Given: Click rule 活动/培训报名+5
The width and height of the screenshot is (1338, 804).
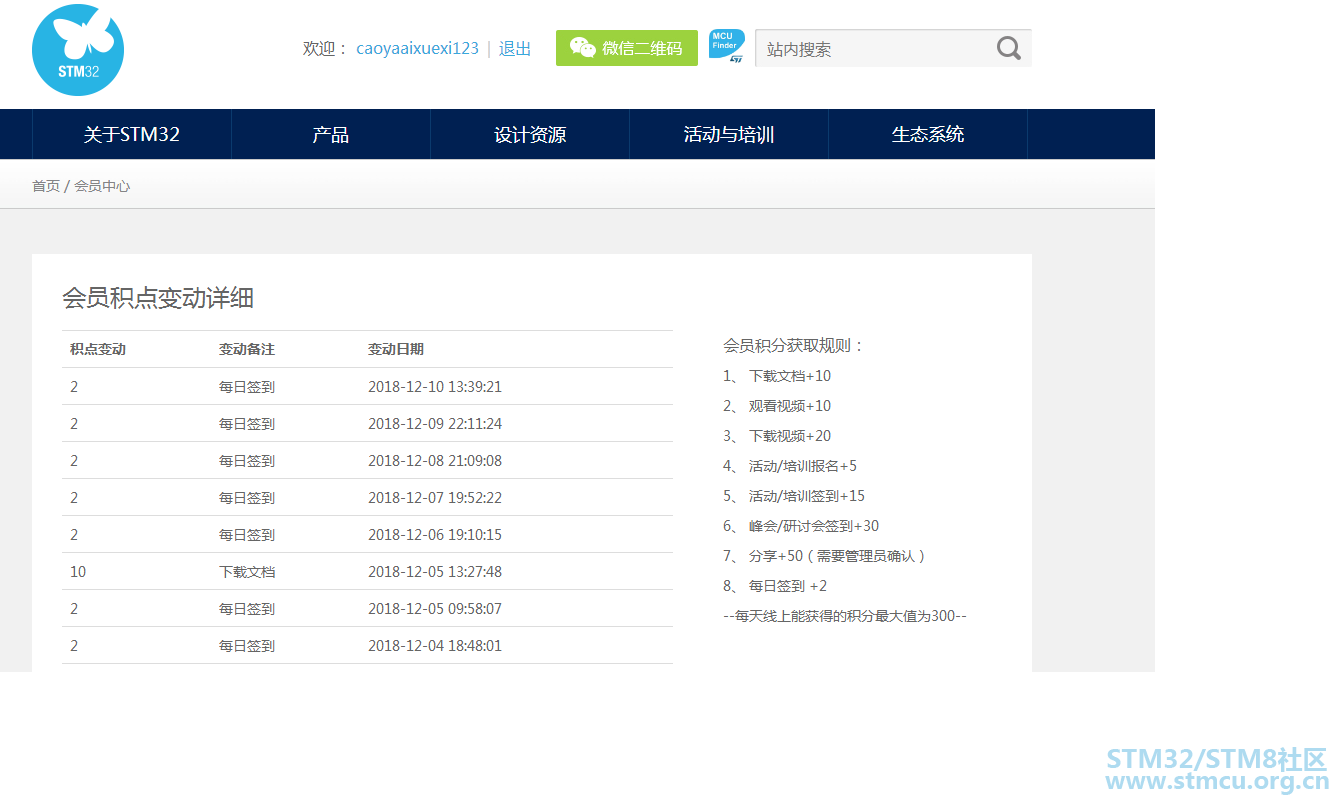Looking at the screenshot, I should 803,466.
